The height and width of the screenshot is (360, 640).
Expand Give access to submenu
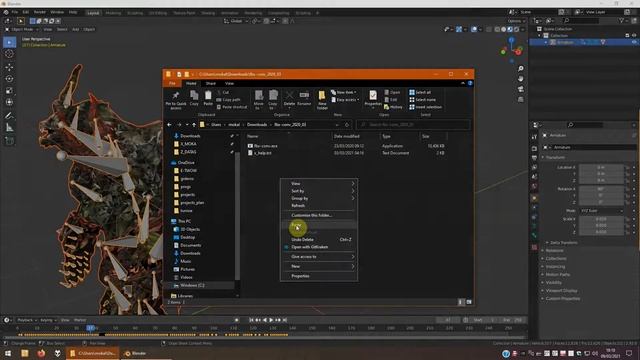[319, 257]
